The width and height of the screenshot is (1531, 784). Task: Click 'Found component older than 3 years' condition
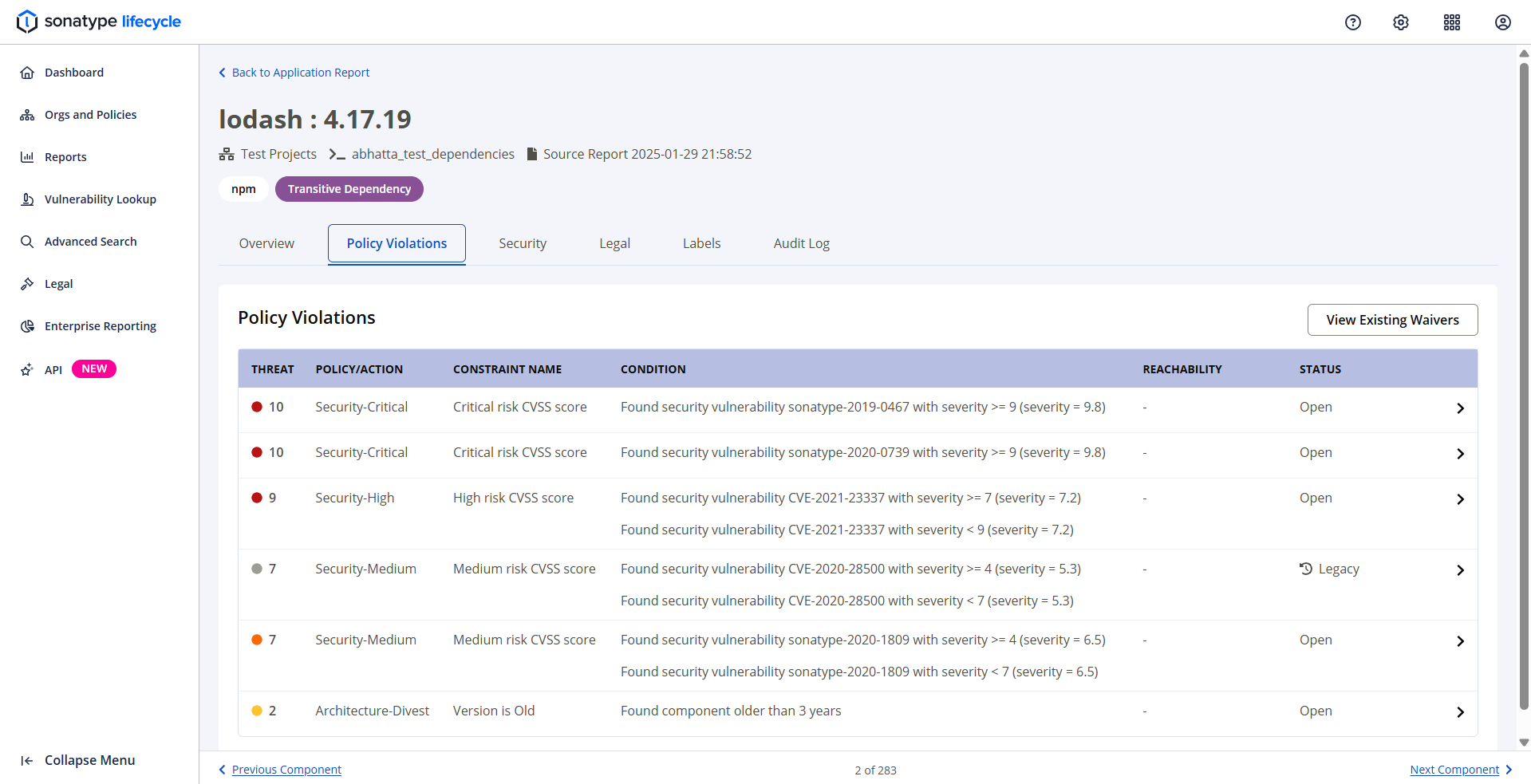pos(731,711)
